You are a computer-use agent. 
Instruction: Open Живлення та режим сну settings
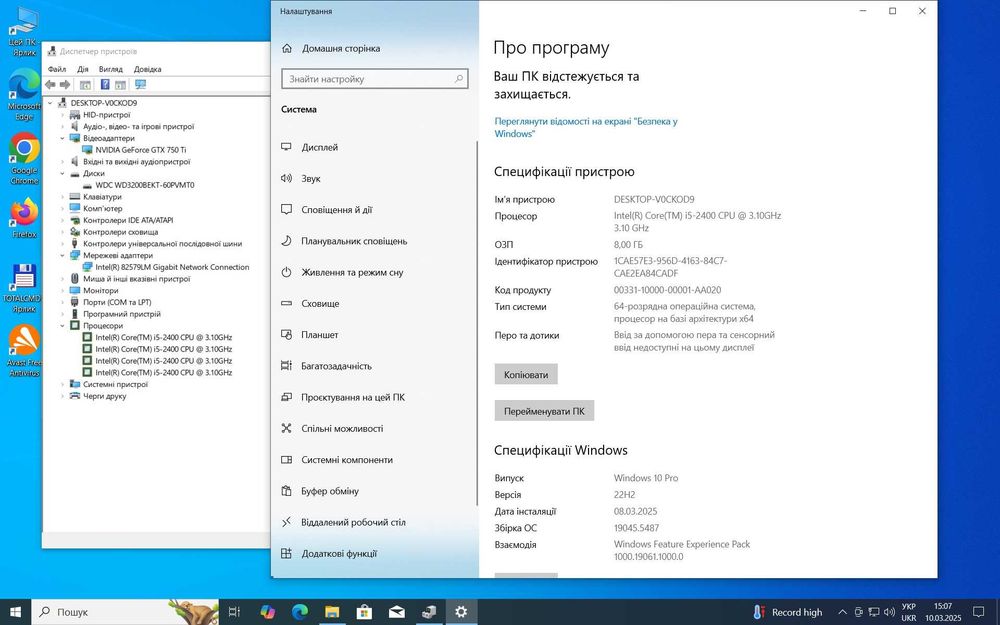point(374,272)
